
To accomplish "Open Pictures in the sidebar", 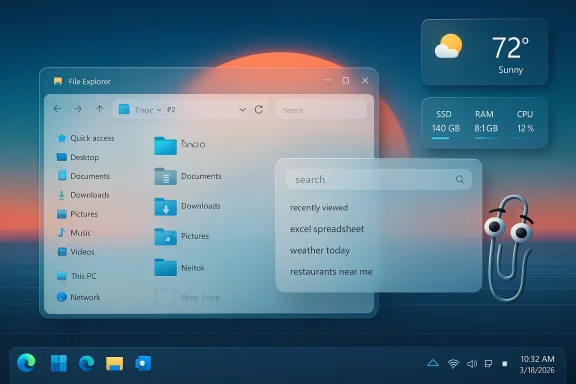I will click(78, 214).
